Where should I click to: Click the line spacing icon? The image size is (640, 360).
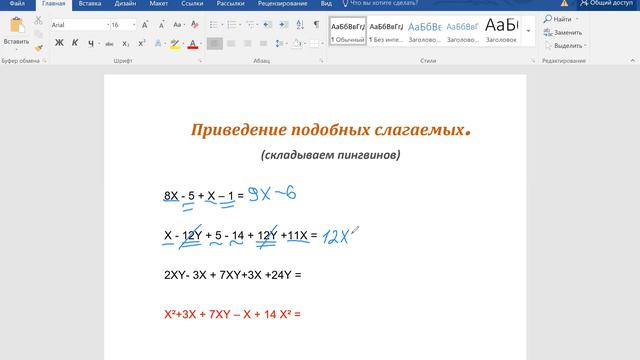pos(279,43)
